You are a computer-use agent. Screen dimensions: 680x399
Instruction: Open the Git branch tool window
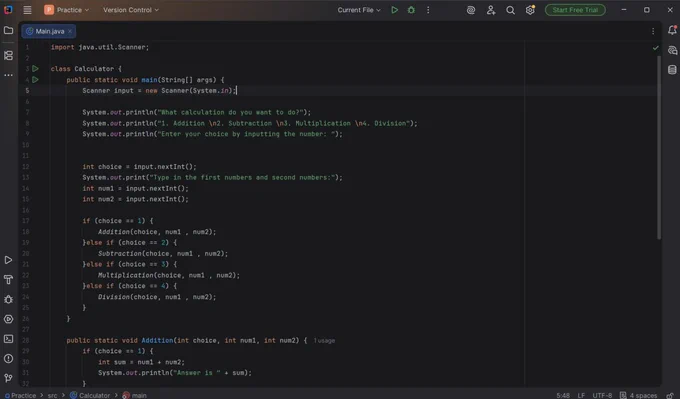(x=8, y=378)
